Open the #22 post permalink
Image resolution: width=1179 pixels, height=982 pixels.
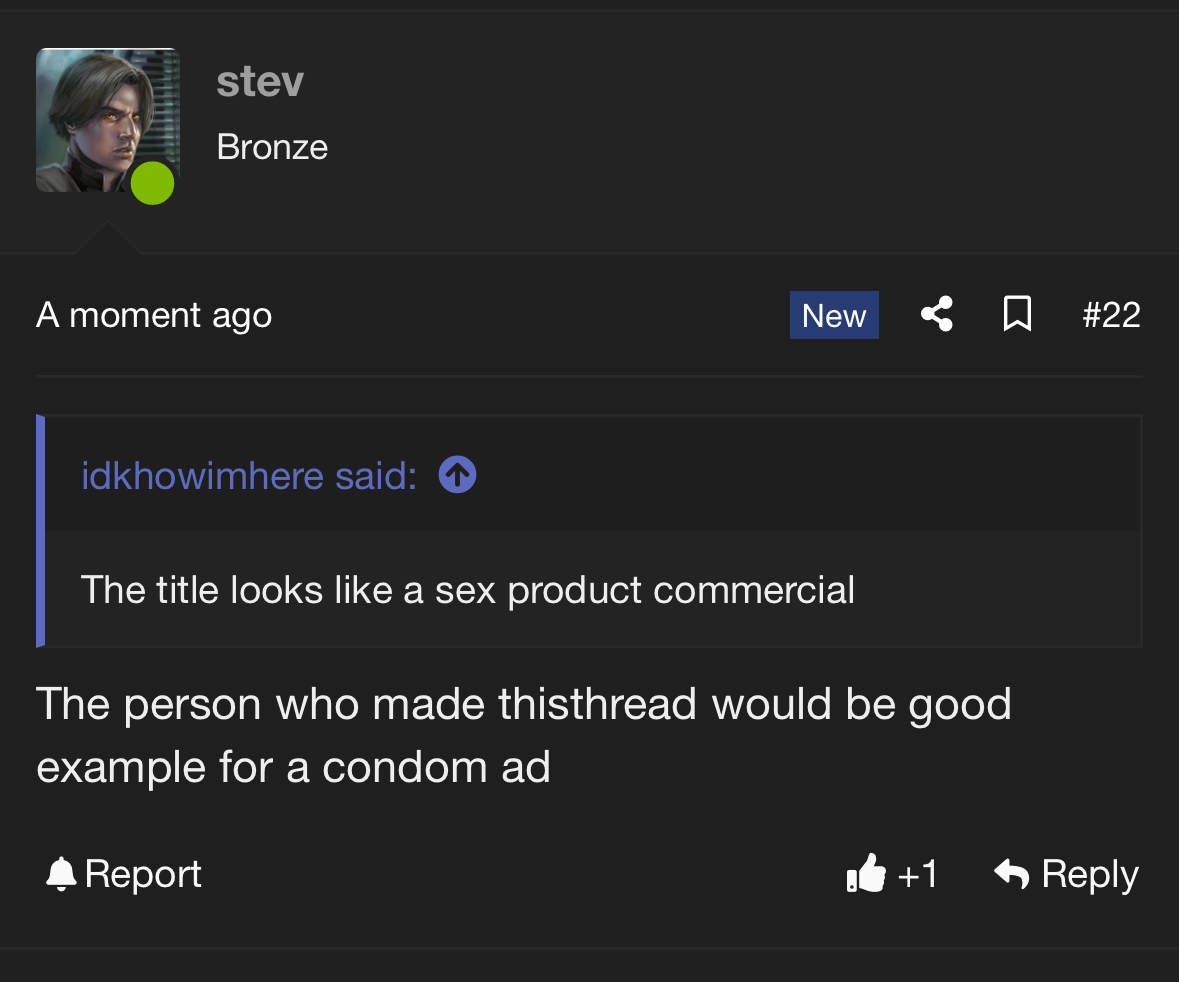[1111, 316]
